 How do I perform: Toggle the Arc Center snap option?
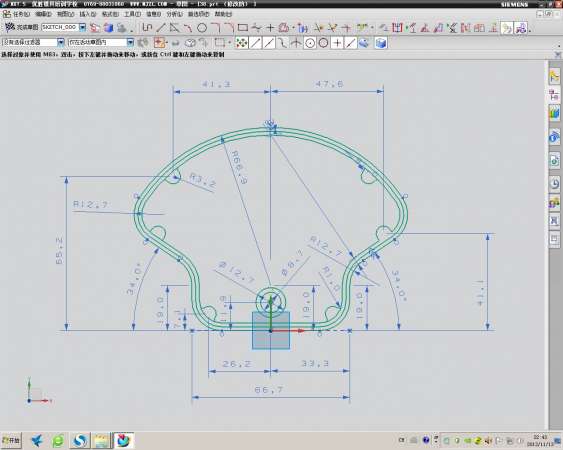point(310,43)
